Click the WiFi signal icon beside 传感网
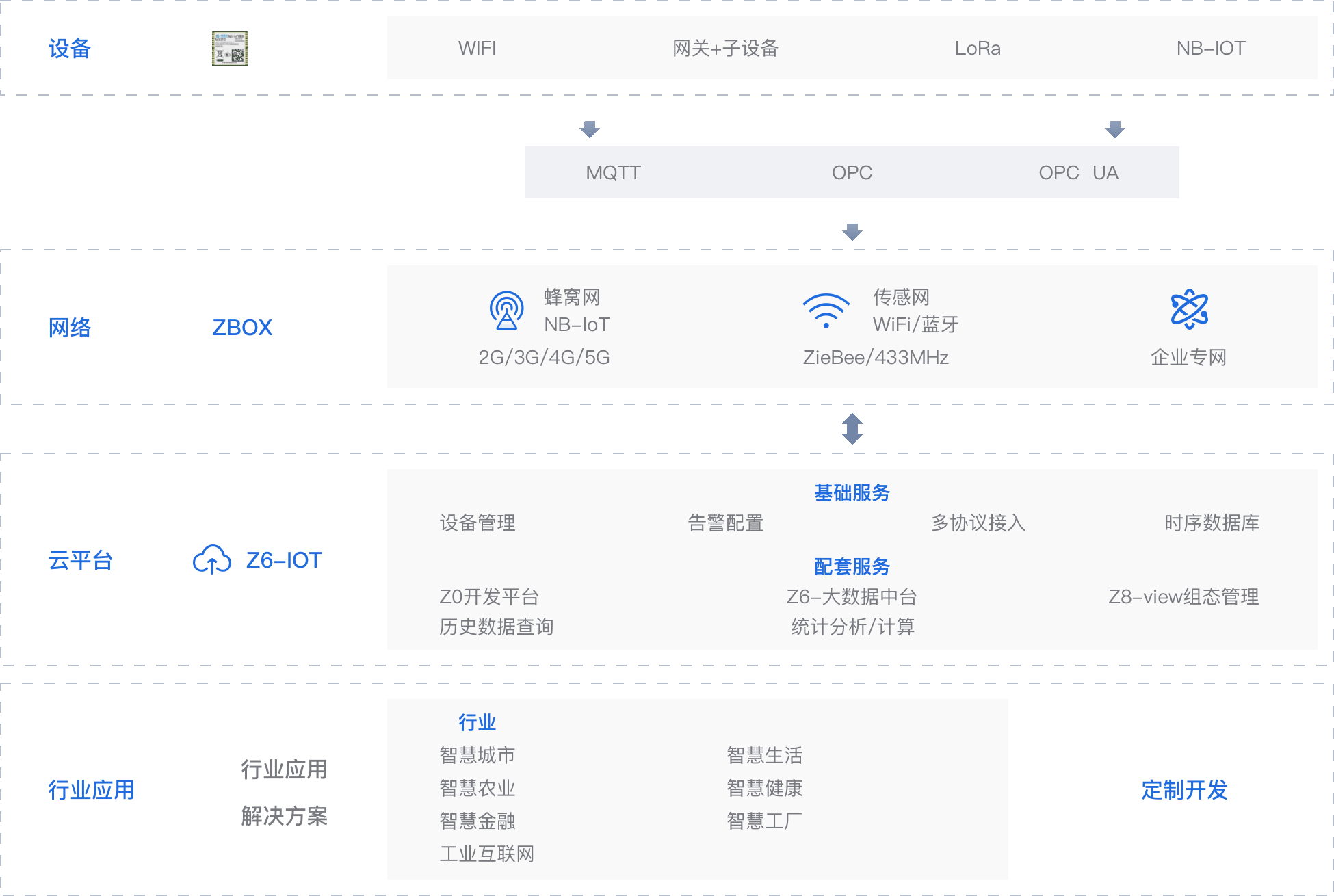Viewport: 1334px width, 896px height. (x=826, y=311)
